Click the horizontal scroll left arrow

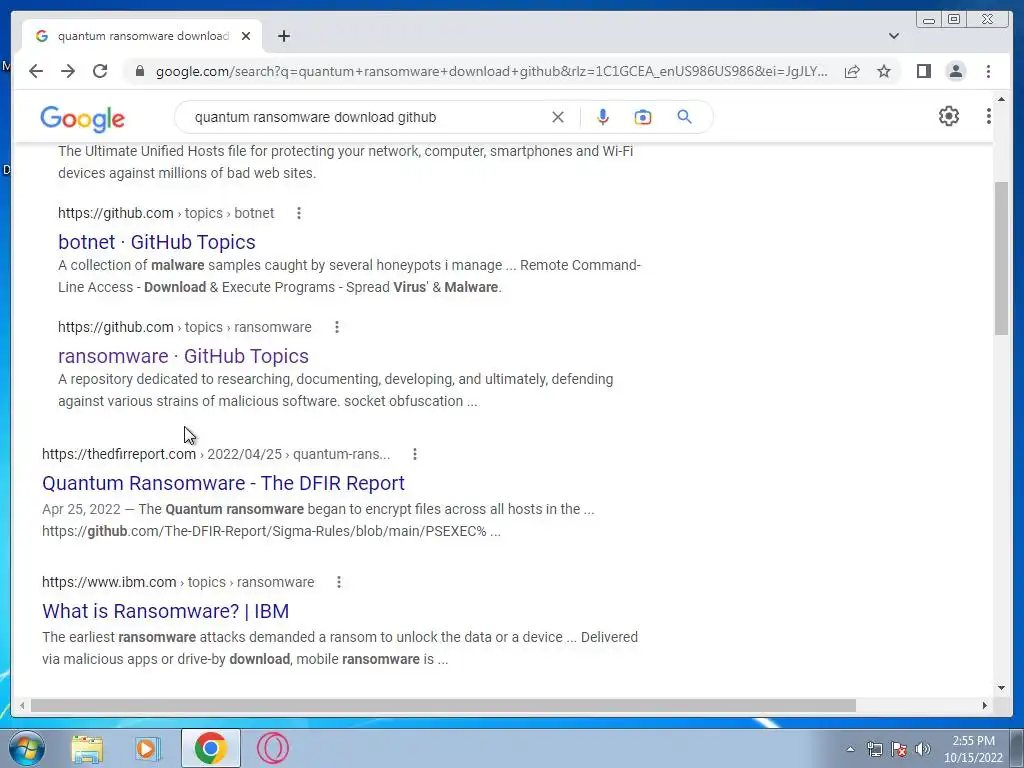coord(22,705)
